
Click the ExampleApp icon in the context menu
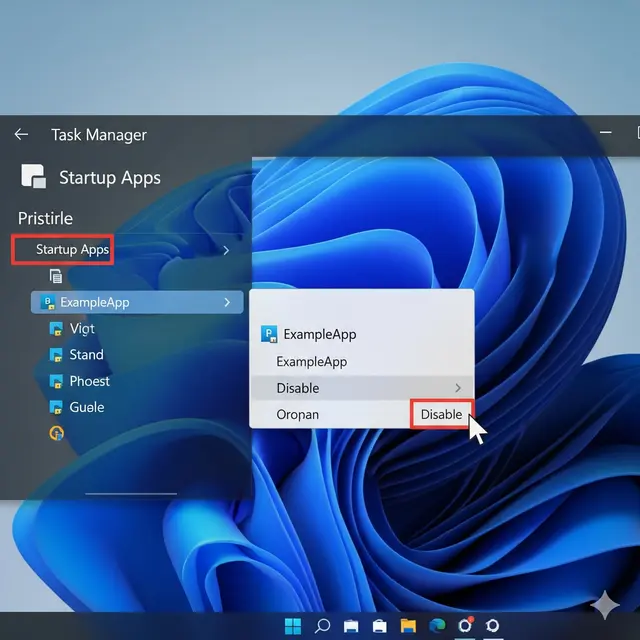pos(269,334)
